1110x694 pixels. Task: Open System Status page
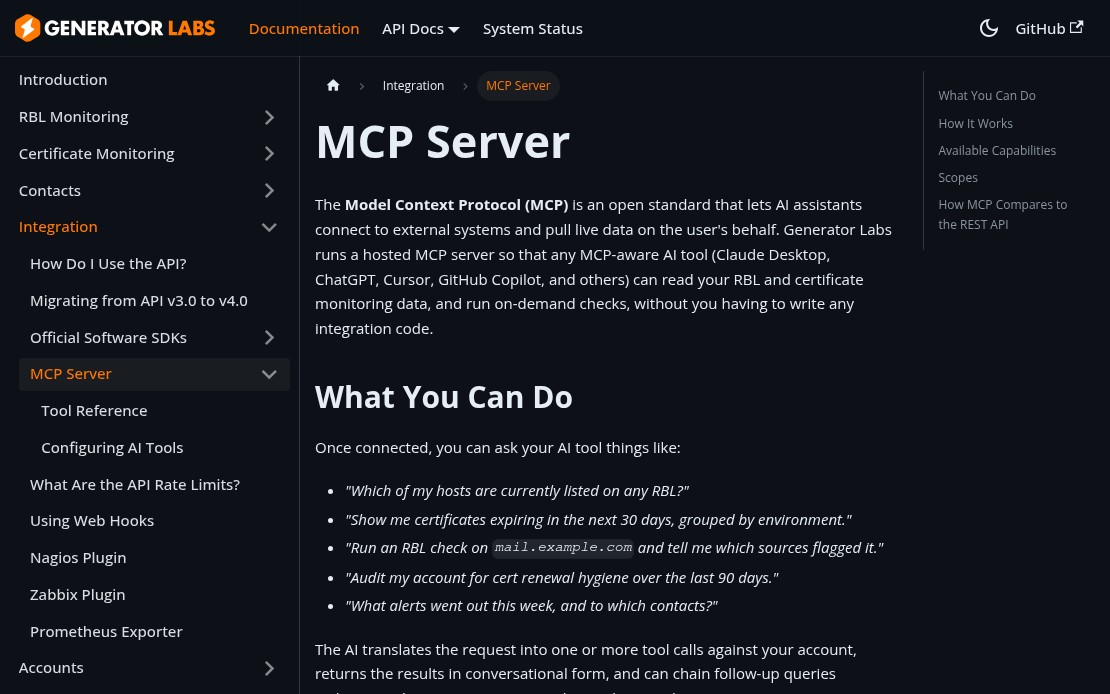[x=532, y=29]
